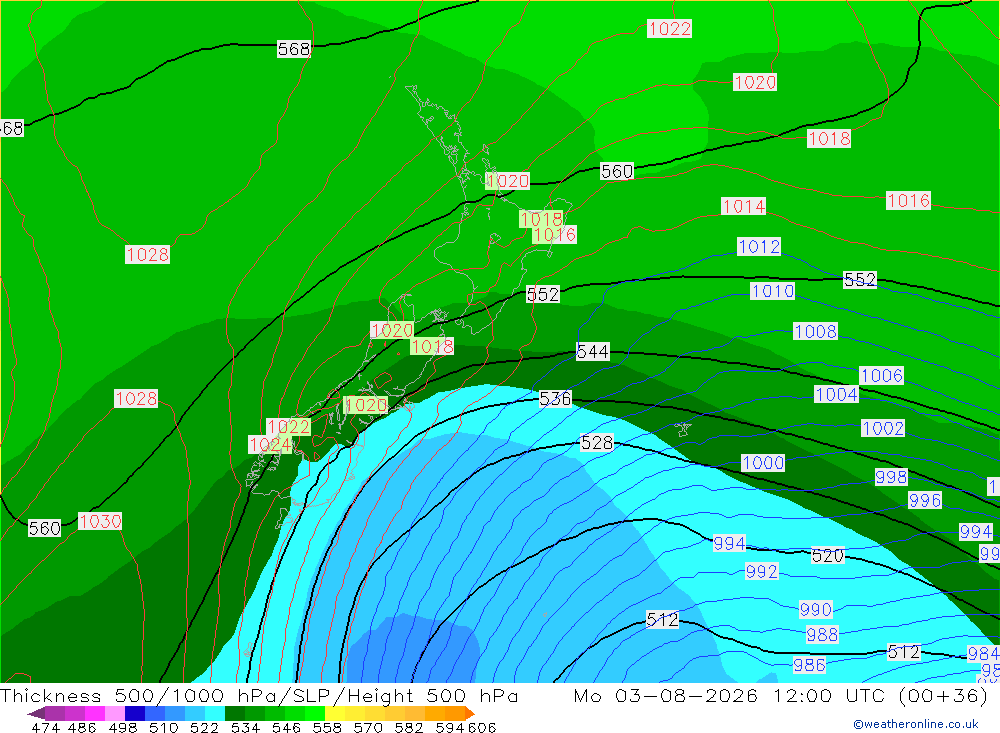Click the blue 992 isobar label
The width and height of the screenshot is (1000, 733).
point(762,571)
